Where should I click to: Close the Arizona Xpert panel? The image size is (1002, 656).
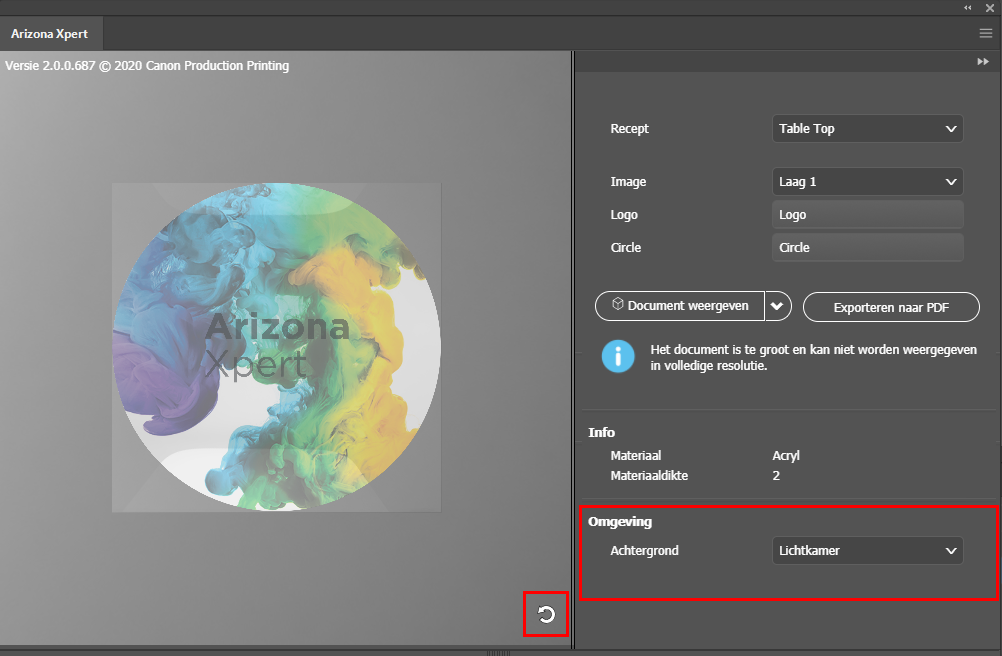coord(989,8)
